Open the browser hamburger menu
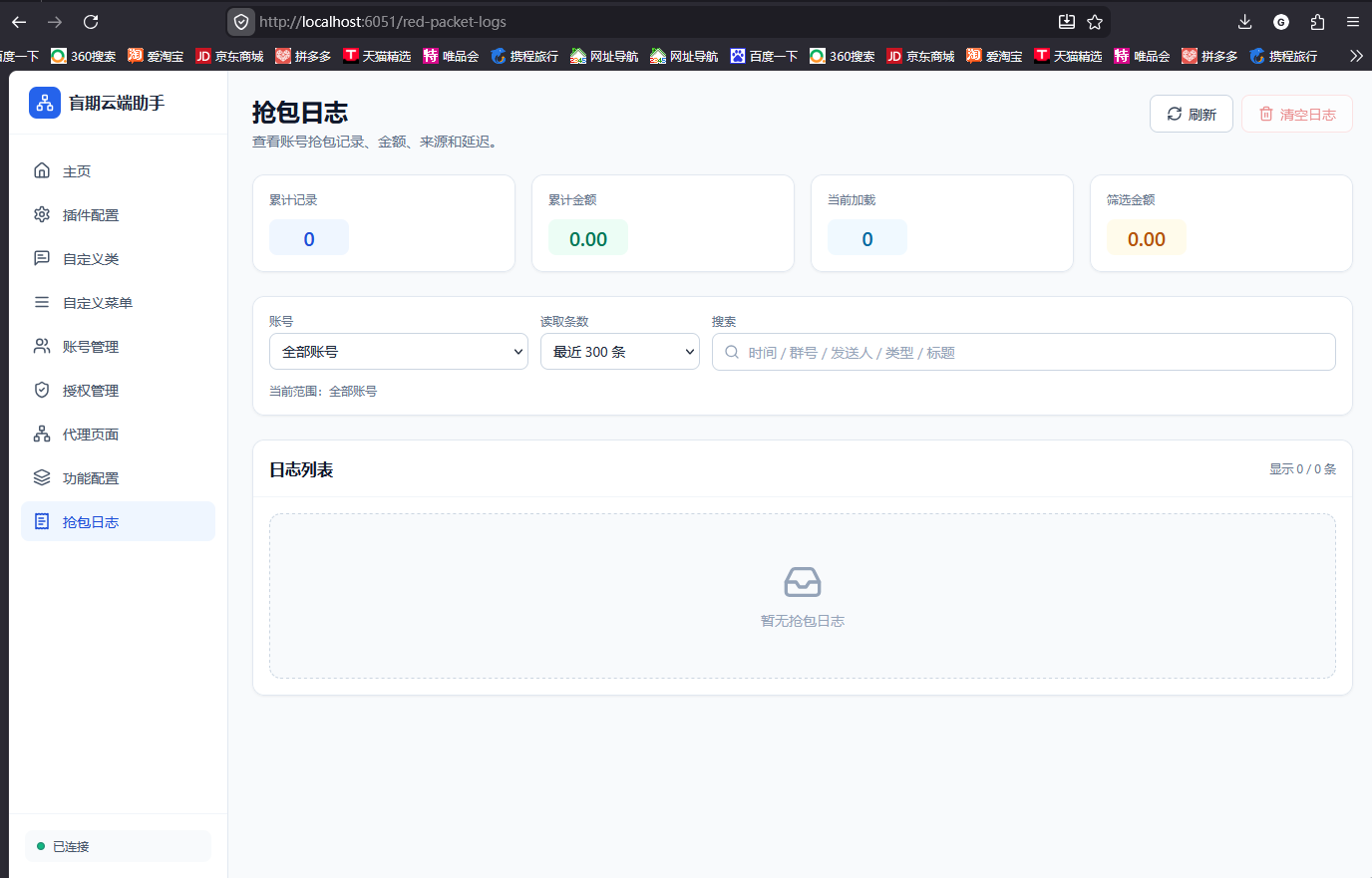Viewport: 1372px width, 878px height. [1353, 22]
